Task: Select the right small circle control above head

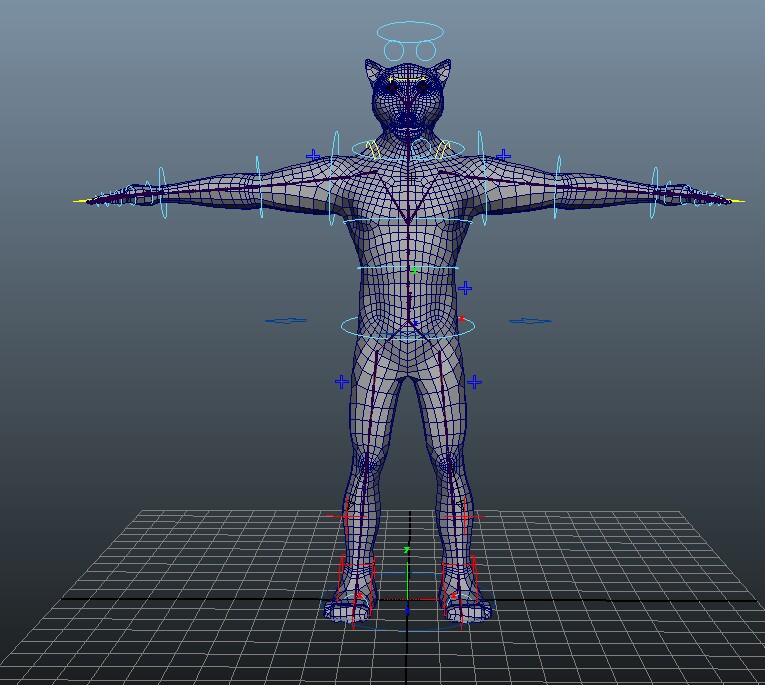Action: pos(425,51)
